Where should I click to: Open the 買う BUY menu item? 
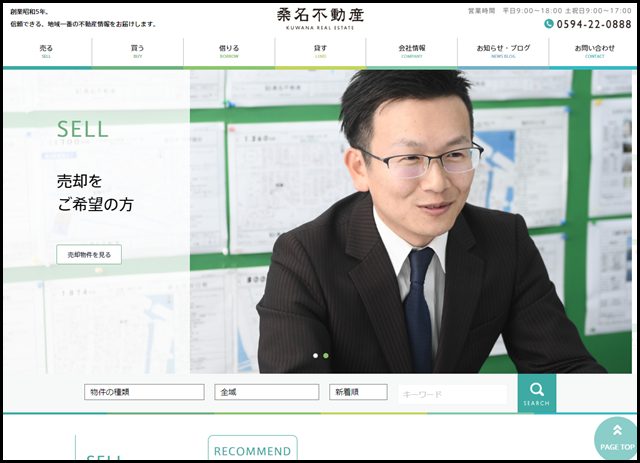(138, 51)
